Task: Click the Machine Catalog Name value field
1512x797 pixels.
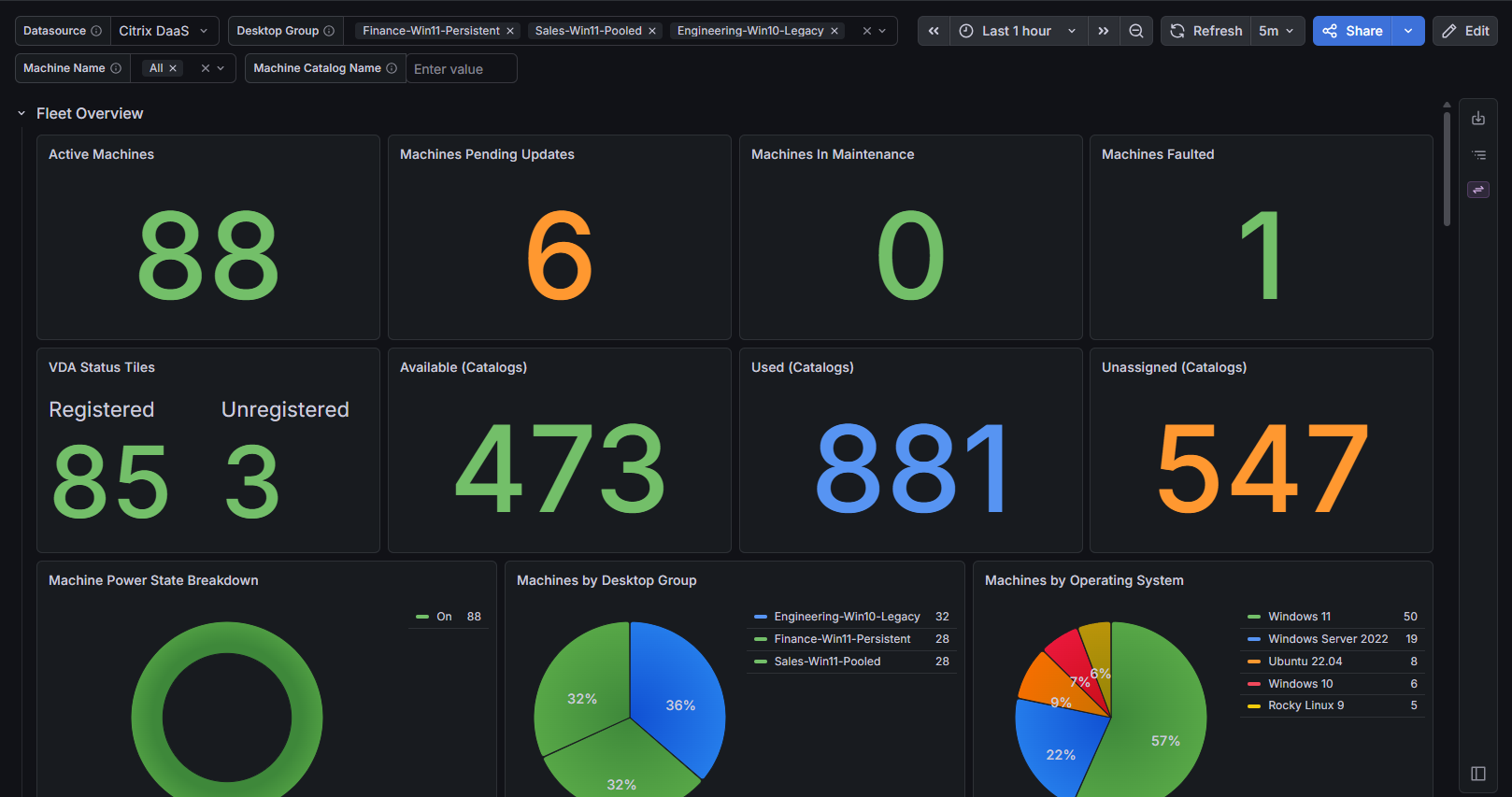Action: pos(462,68)
